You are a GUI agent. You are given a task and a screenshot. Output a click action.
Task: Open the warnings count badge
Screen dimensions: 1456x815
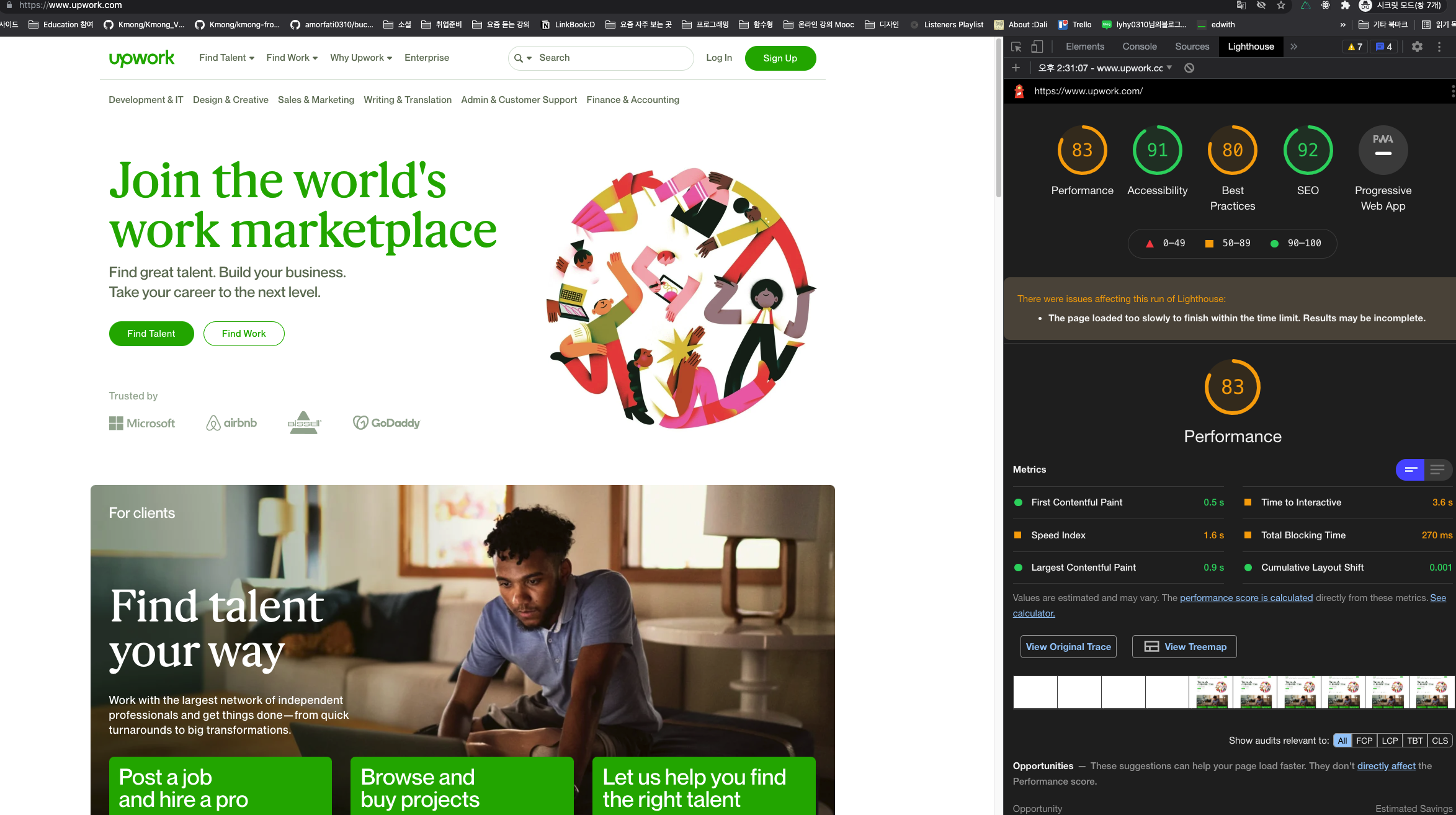1355,47
